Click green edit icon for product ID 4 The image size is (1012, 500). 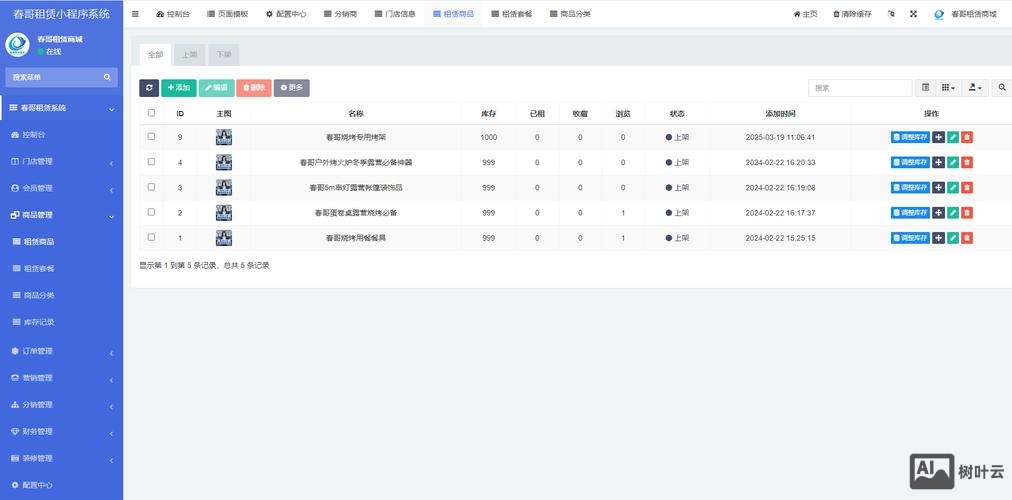(953, 162)
